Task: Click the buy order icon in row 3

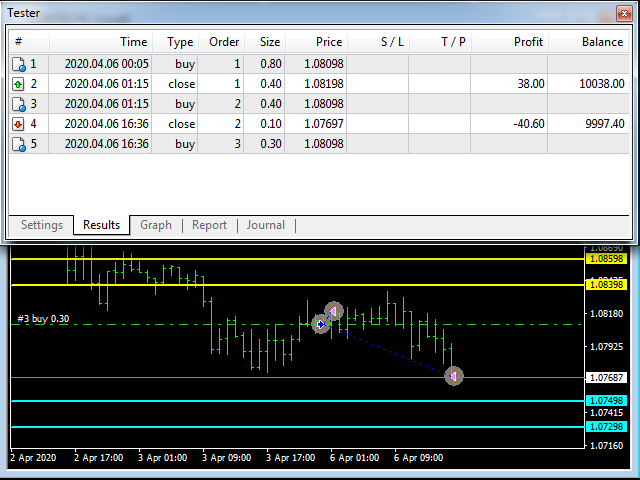Action: click(19, 104)
